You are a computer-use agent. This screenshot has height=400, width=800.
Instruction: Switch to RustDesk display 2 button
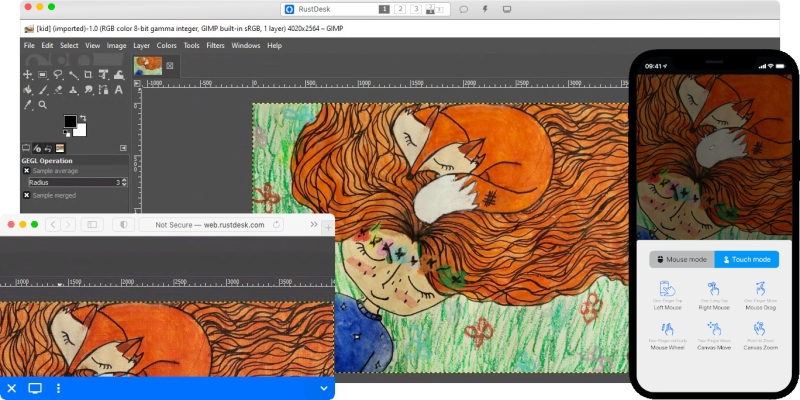400,9
